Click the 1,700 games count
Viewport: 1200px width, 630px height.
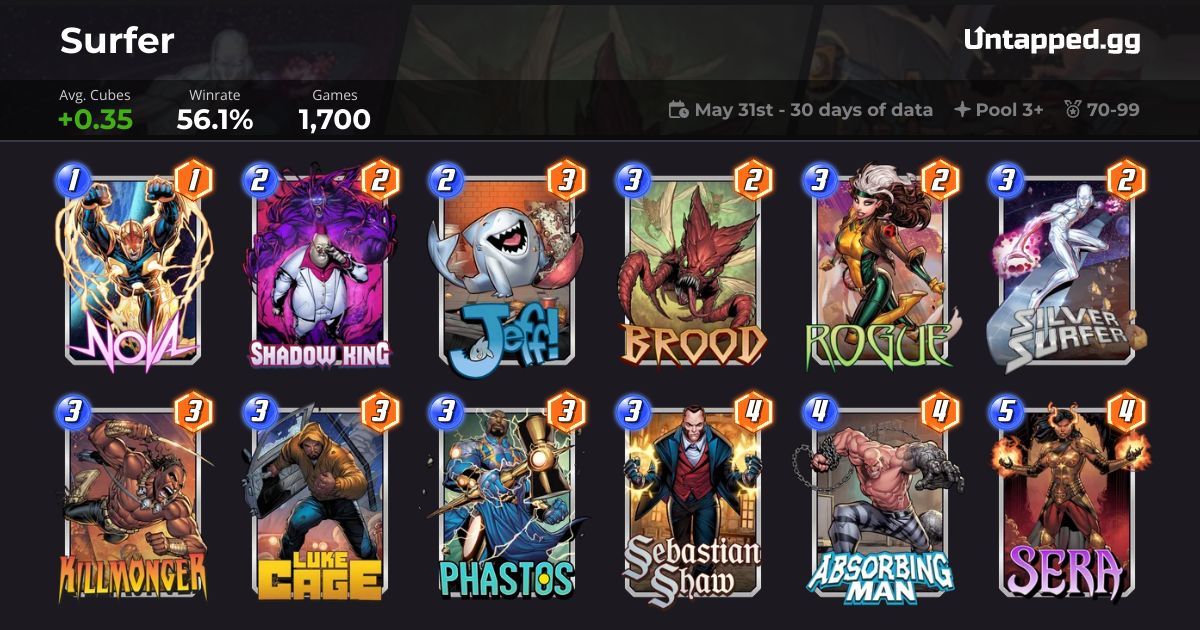(334, 120)
